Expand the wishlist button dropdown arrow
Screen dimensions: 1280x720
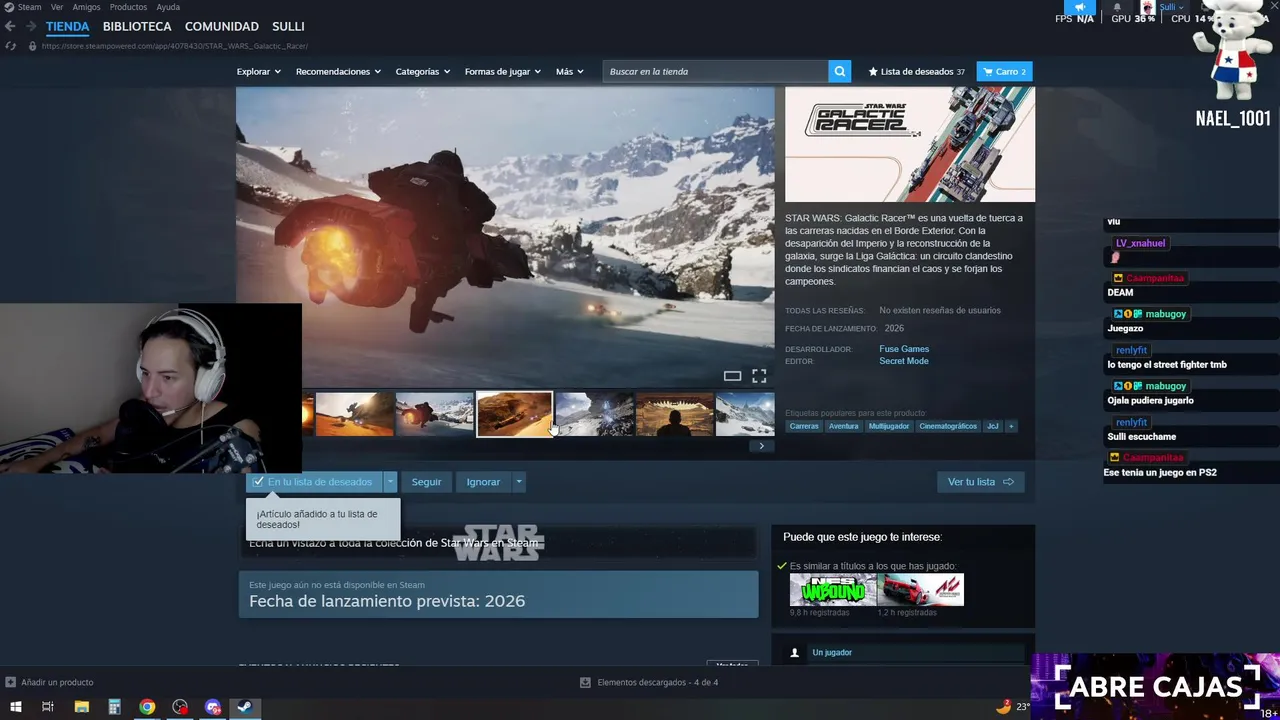coord(391,482)
